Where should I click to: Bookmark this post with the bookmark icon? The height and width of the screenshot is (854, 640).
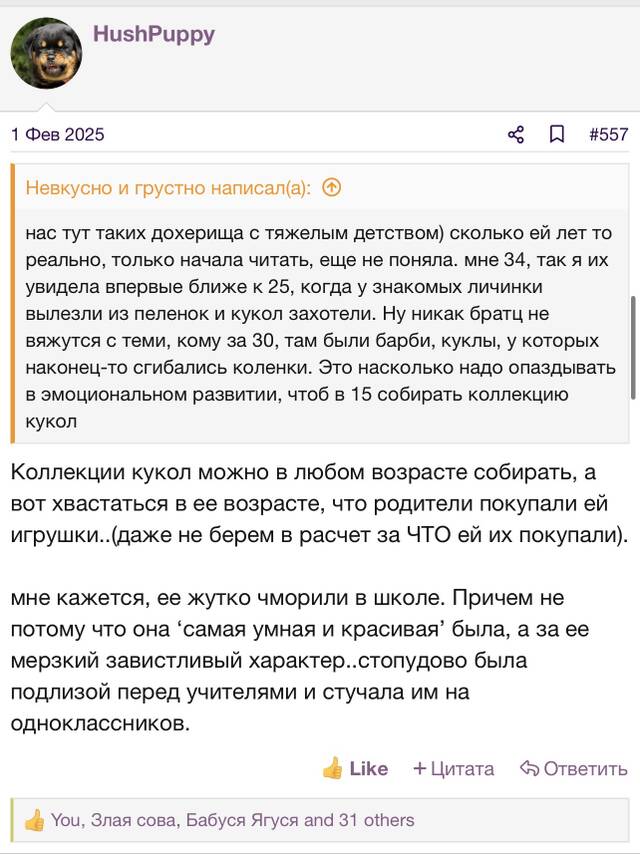556,135
